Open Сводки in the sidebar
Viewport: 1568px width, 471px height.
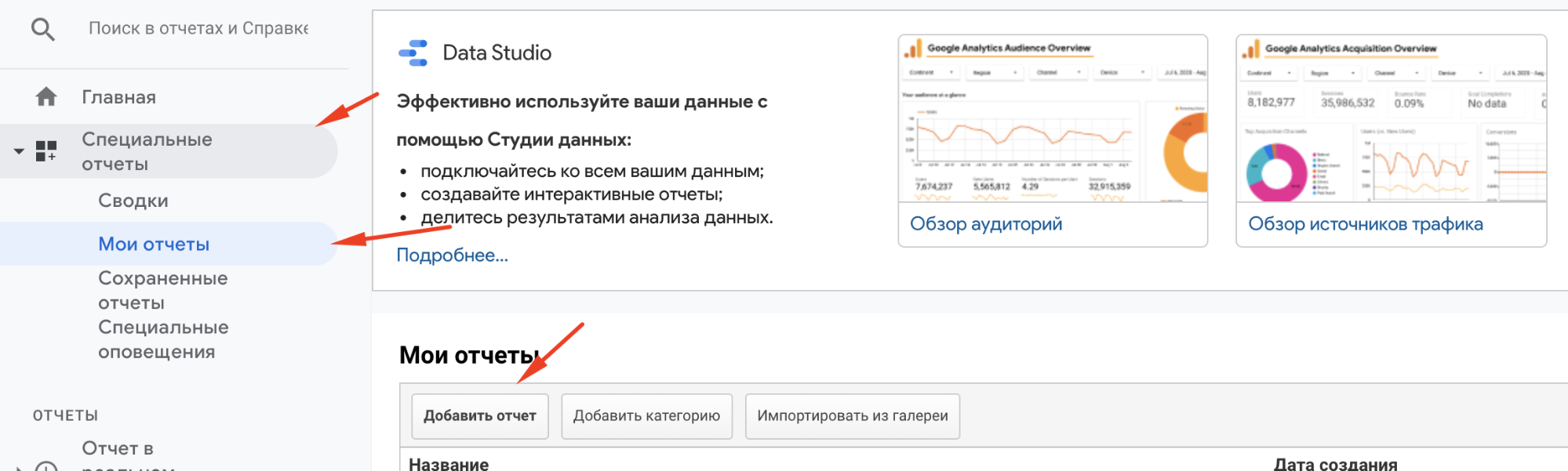tap(133, 201)
